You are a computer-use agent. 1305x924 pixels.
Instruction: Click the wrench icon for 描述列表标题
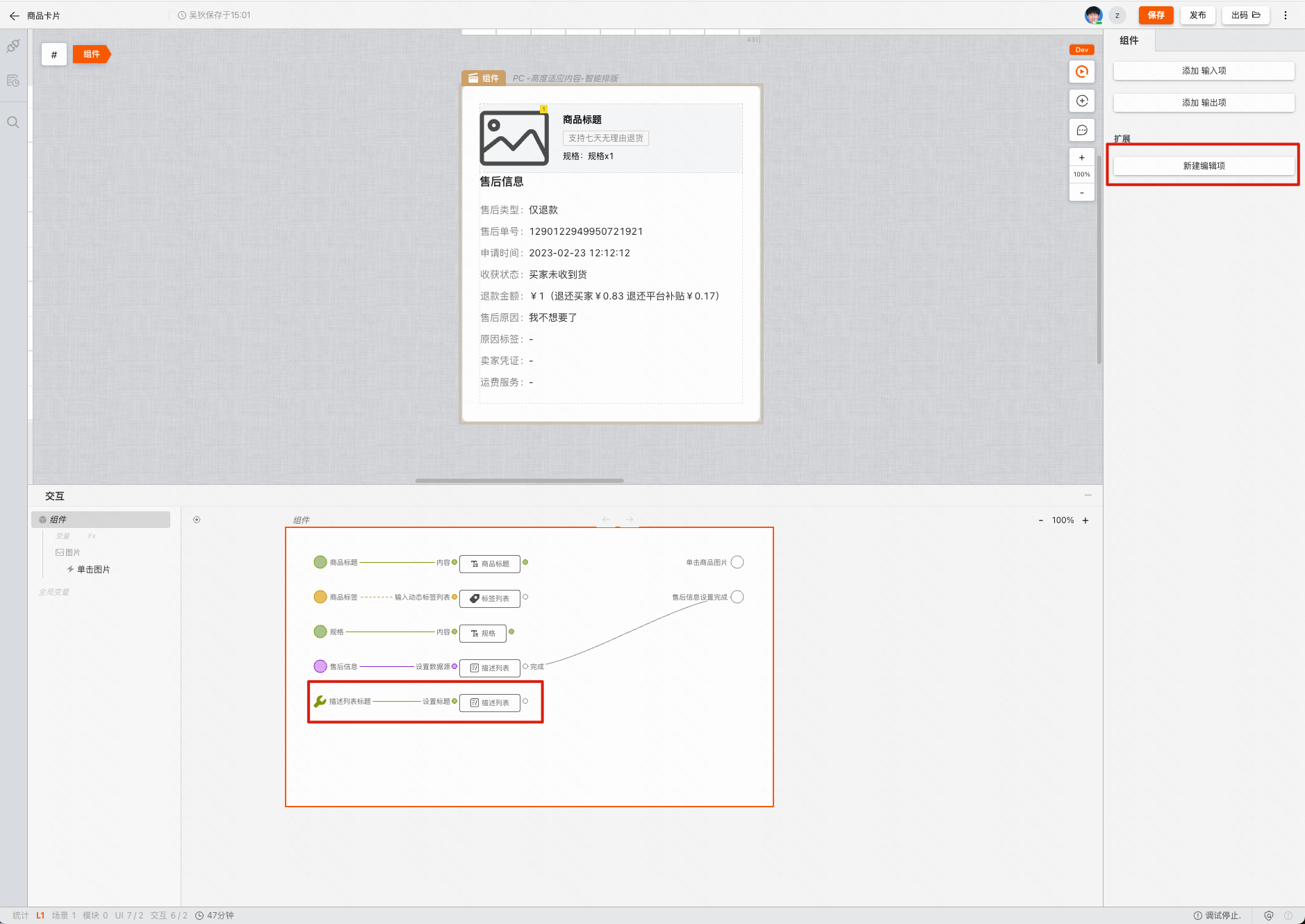click(320, 701)
